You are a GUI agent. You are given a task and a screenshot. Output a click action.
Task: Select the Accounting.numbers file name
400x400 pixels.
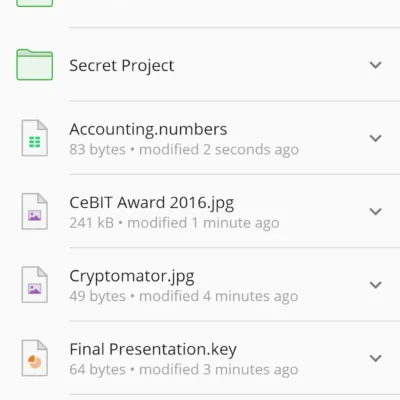(x=148, y=129)
